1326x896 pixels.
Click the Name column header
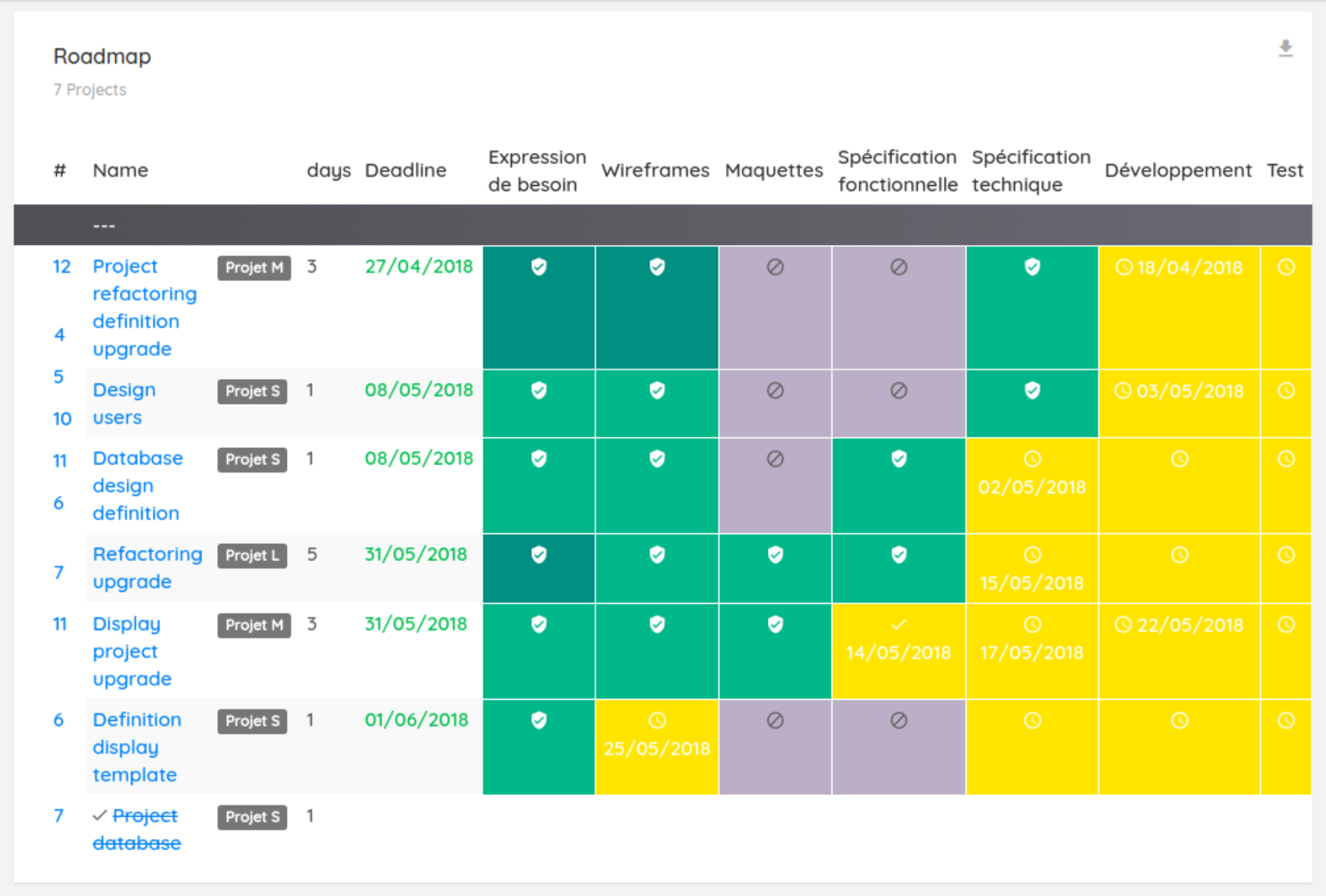[121, 171]
